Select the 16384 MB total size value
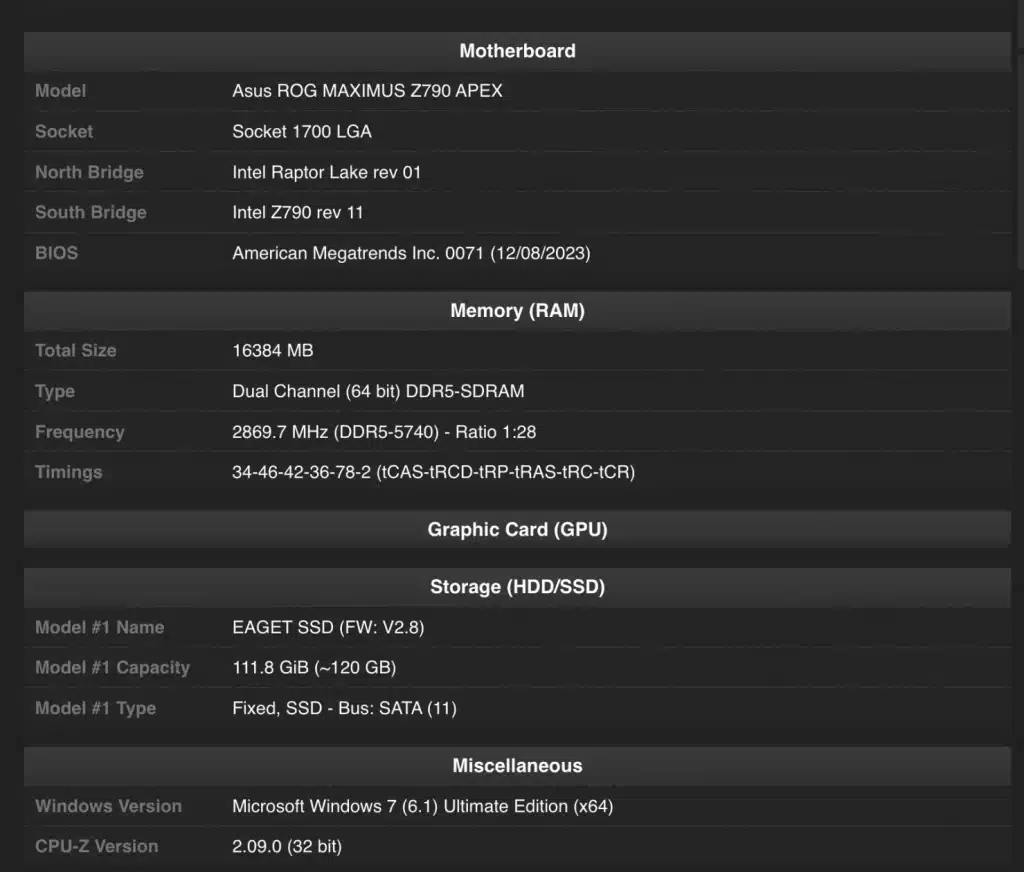Screen dimensions: 1024x872 pos(272,351)
